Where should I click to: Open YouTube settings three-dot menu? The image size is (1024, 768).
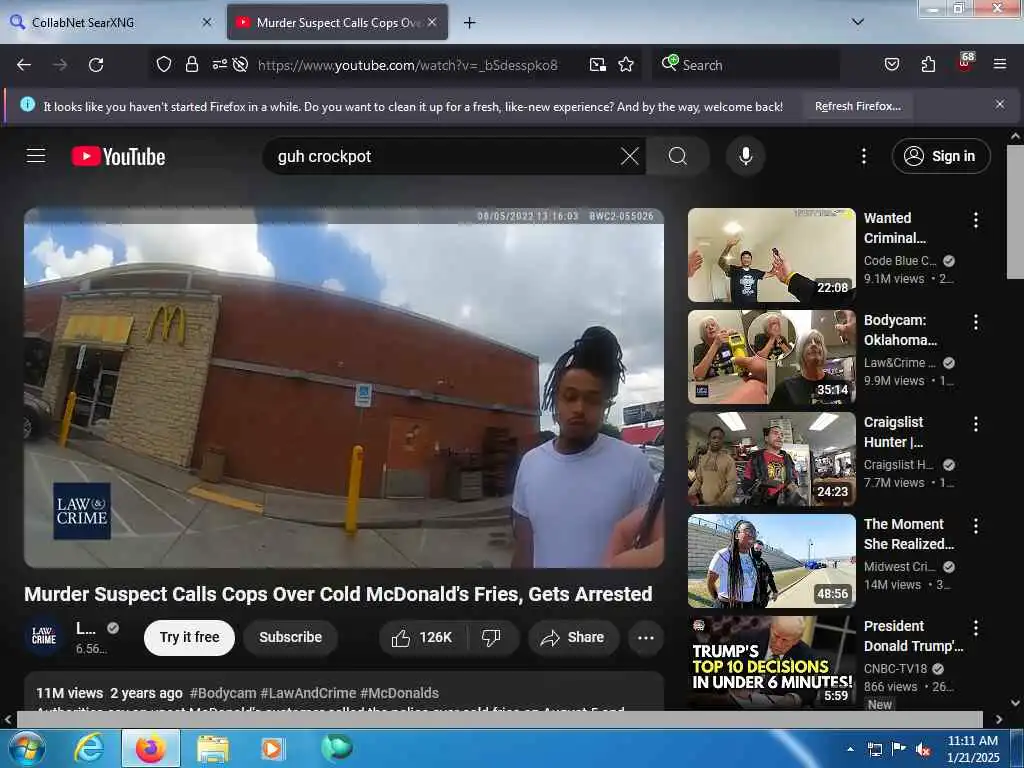pos(863,156)
